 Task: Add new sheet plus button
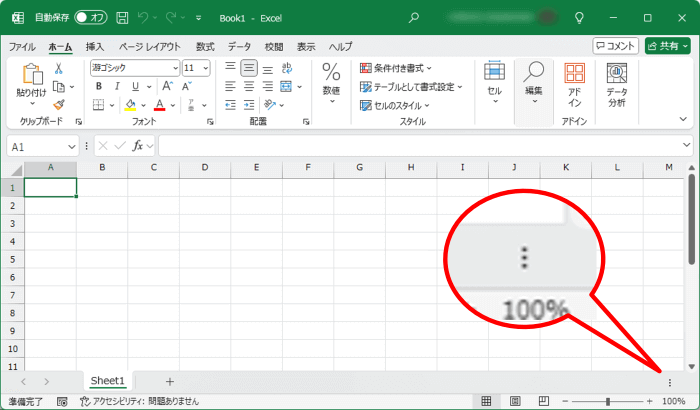[170, 382]
